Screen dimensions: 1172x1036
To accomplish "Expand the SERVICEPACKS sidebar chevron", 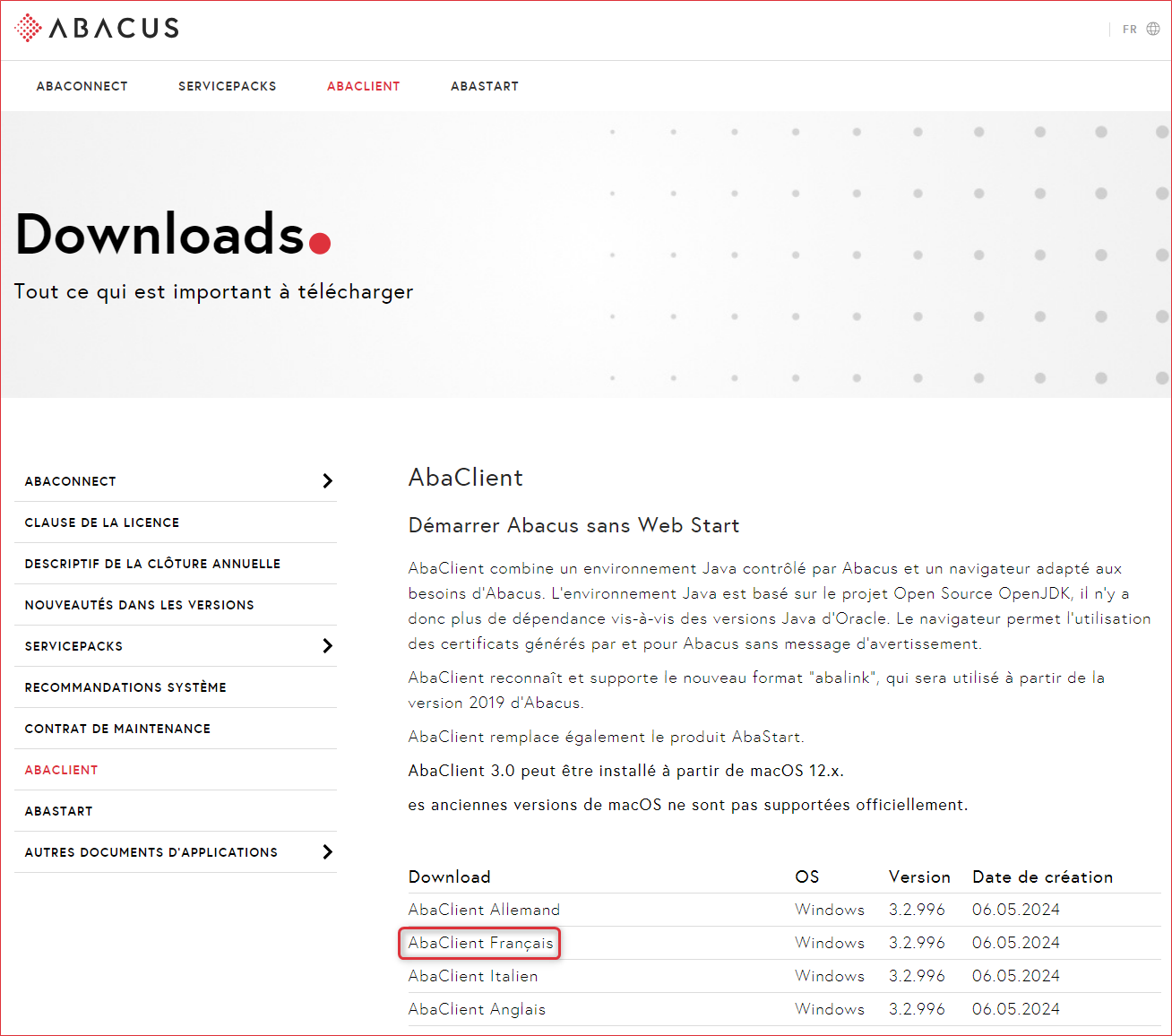I will click(x=327, y=646).
